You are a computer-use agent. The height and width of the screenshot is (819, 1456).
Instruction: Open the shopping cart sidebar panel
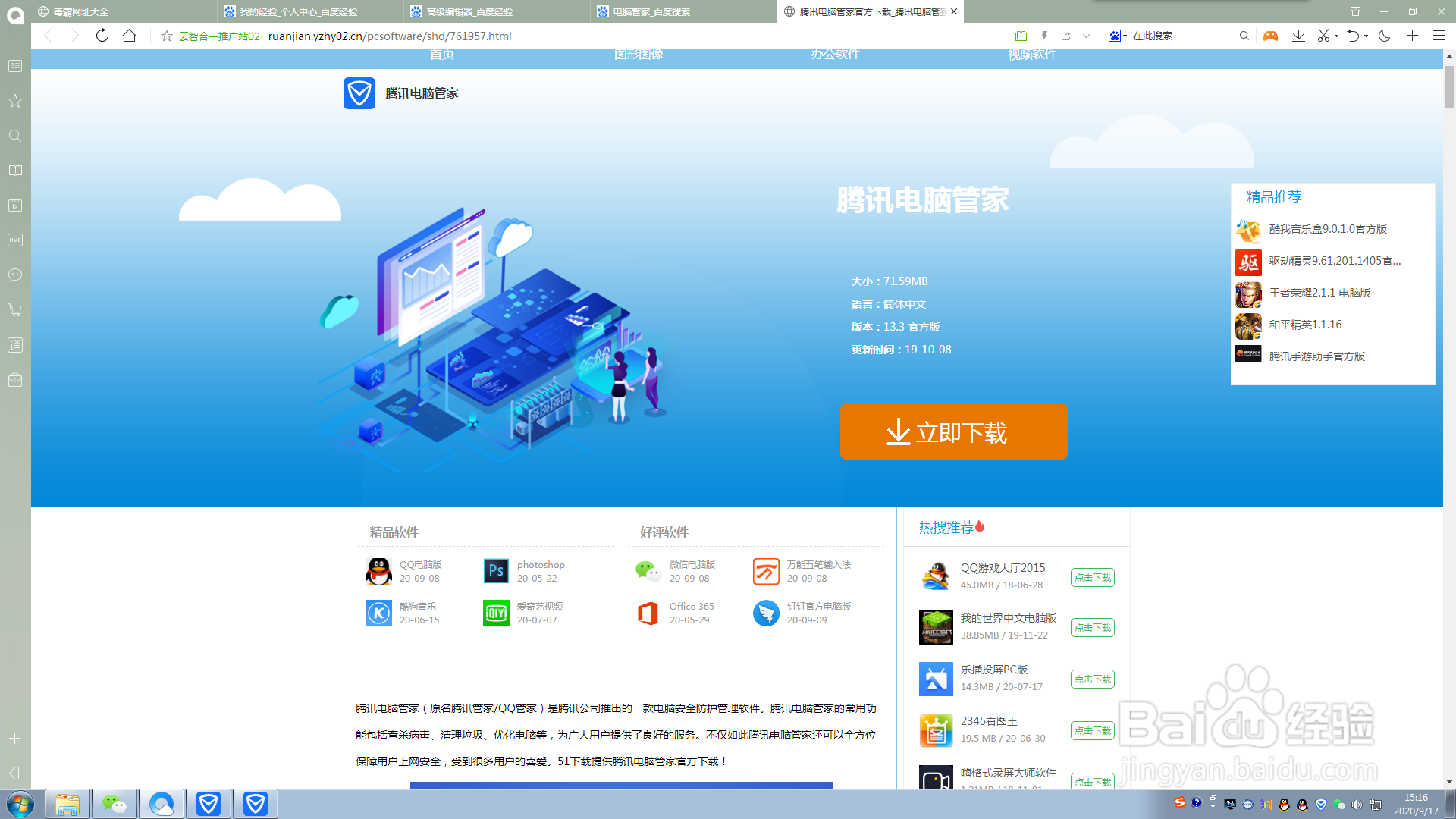click(x=14, y=310)
